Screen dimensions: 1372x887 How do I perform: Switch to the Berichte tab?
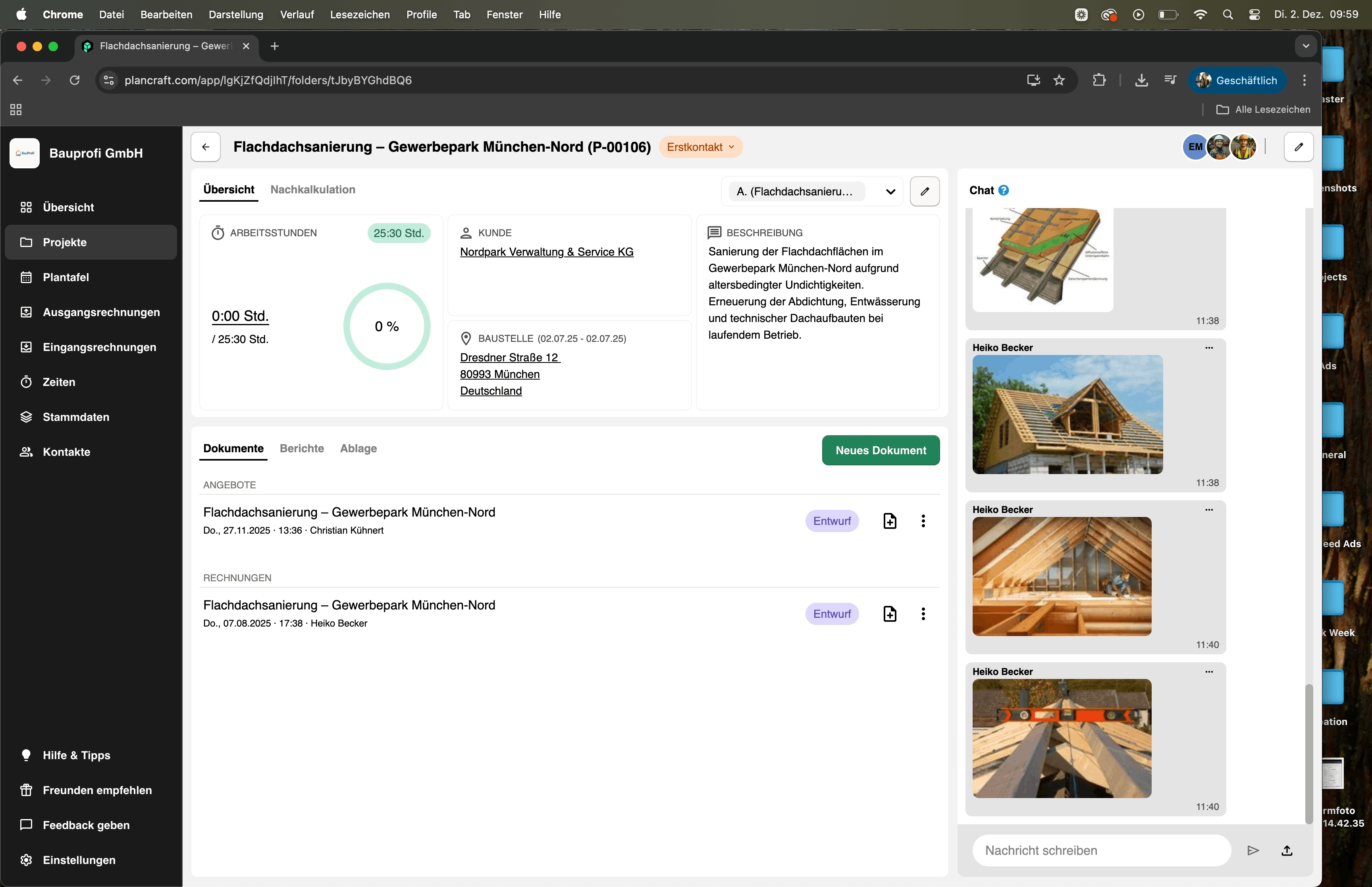pos(302,448)
